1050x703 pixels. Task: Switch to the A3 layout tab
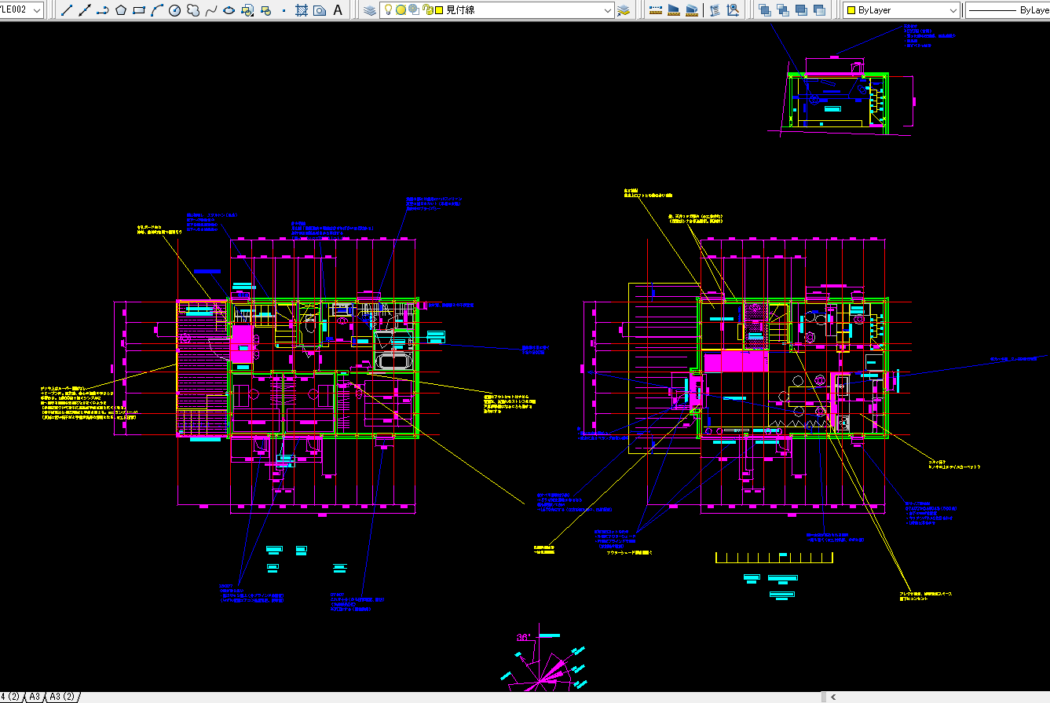(34, 696)
